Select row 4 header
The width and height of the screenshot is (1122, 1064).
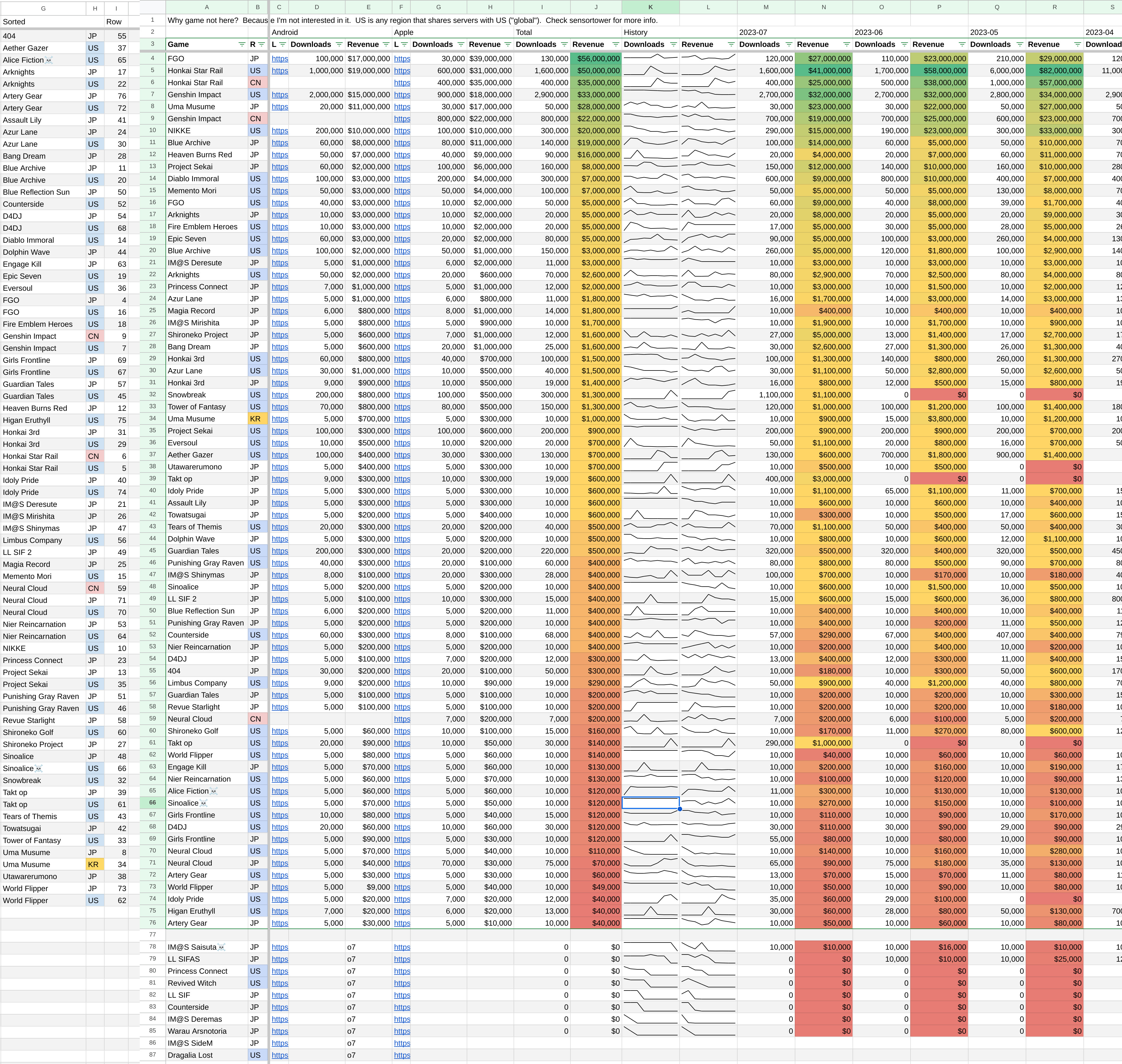(153, 58)
